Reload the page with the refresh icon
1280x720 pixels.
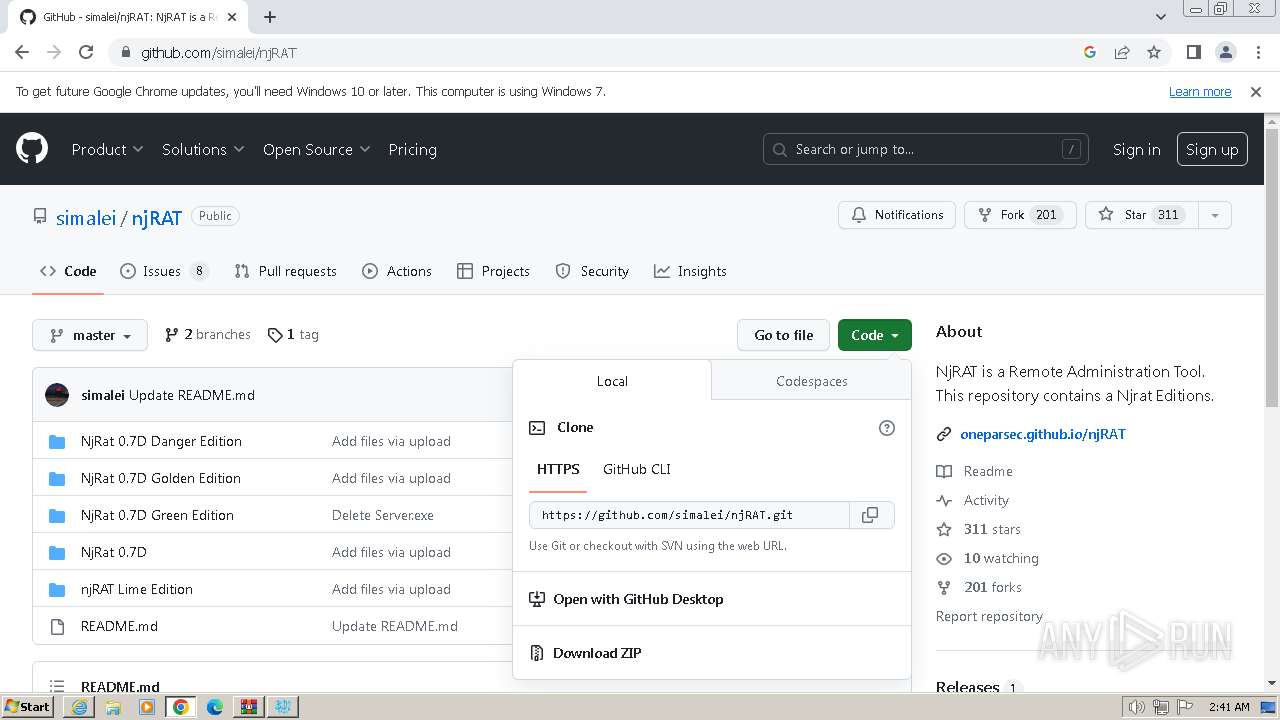pyautogui.click(x=86, y=52)
